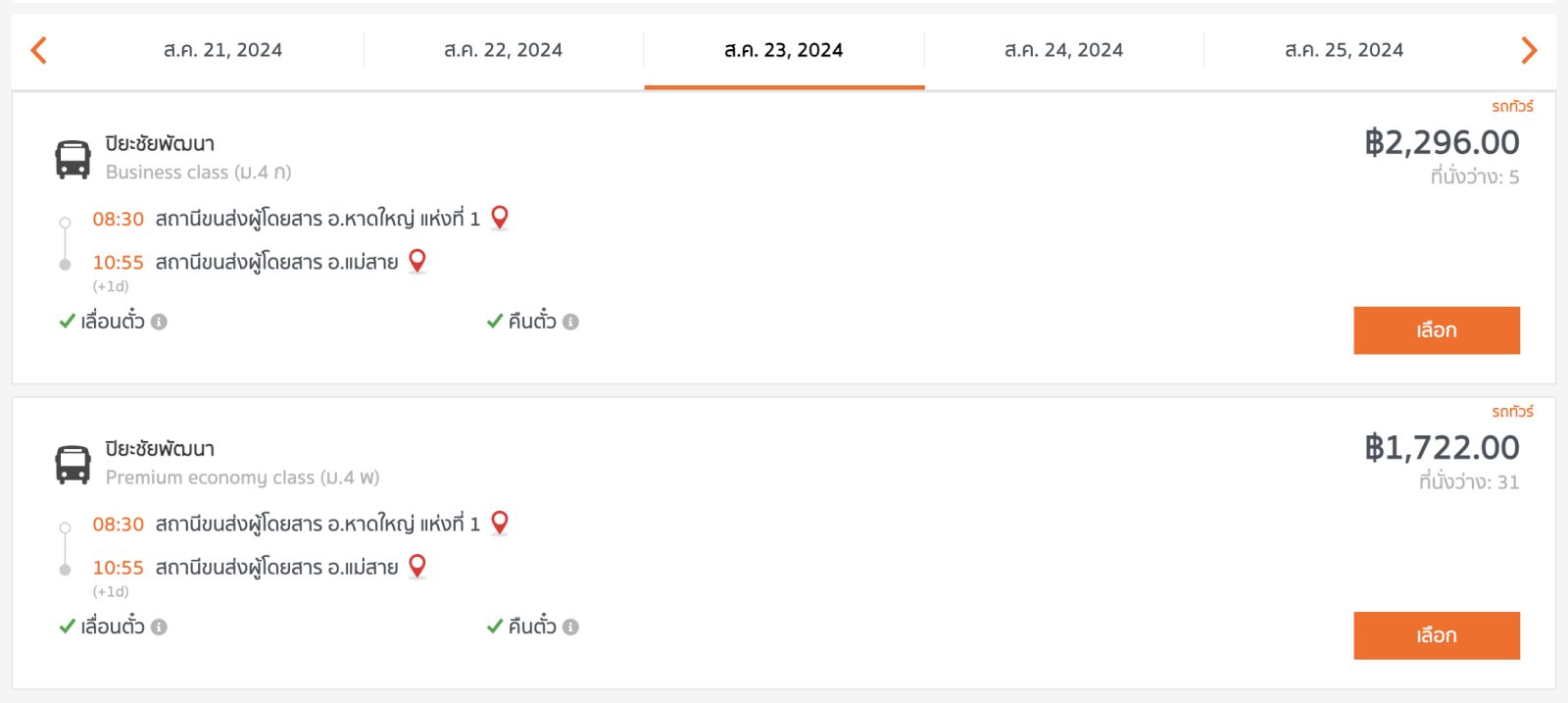Switch to ส.ค. 24, 2024 date tab
Screen dimensions: 1568x703
point(1063,50)
